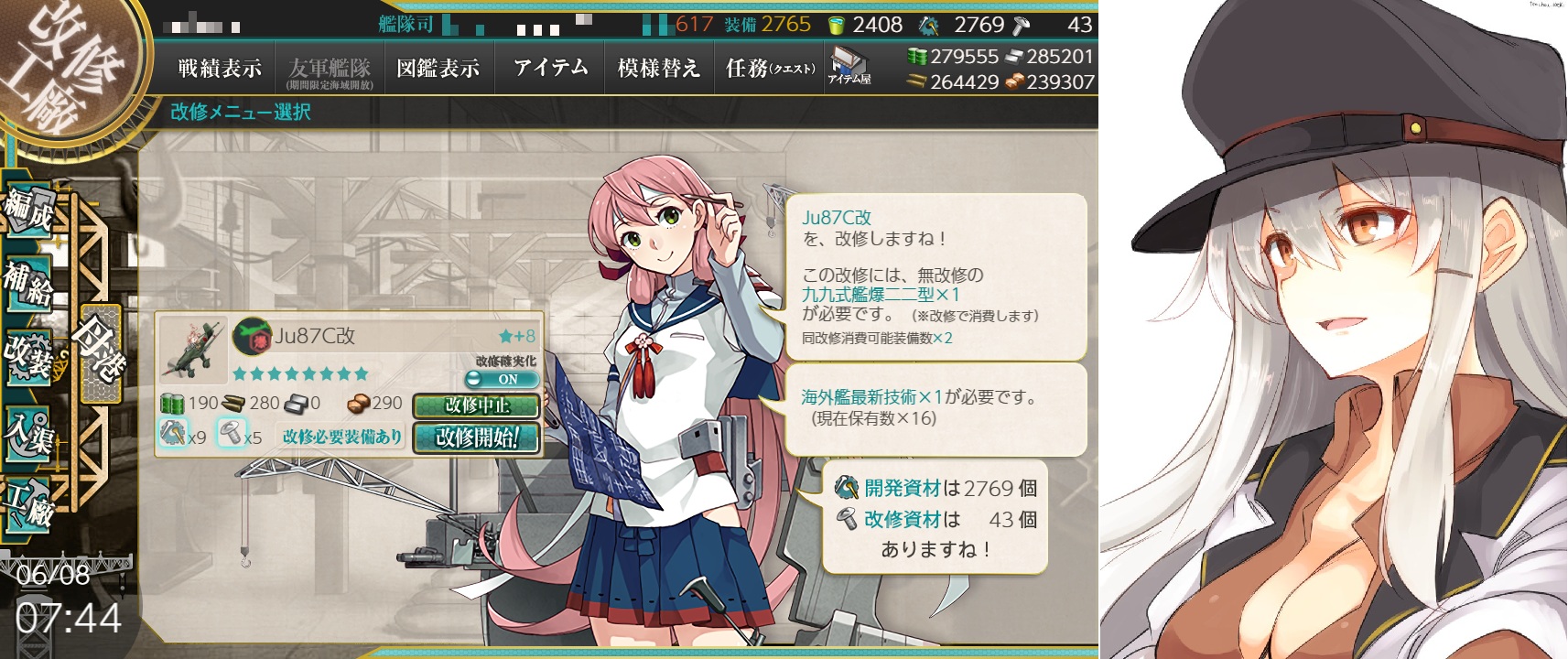Screen dimensions: 1568x659
Task: Open the 図鑑表示 menu
Action: pos(438,68)
